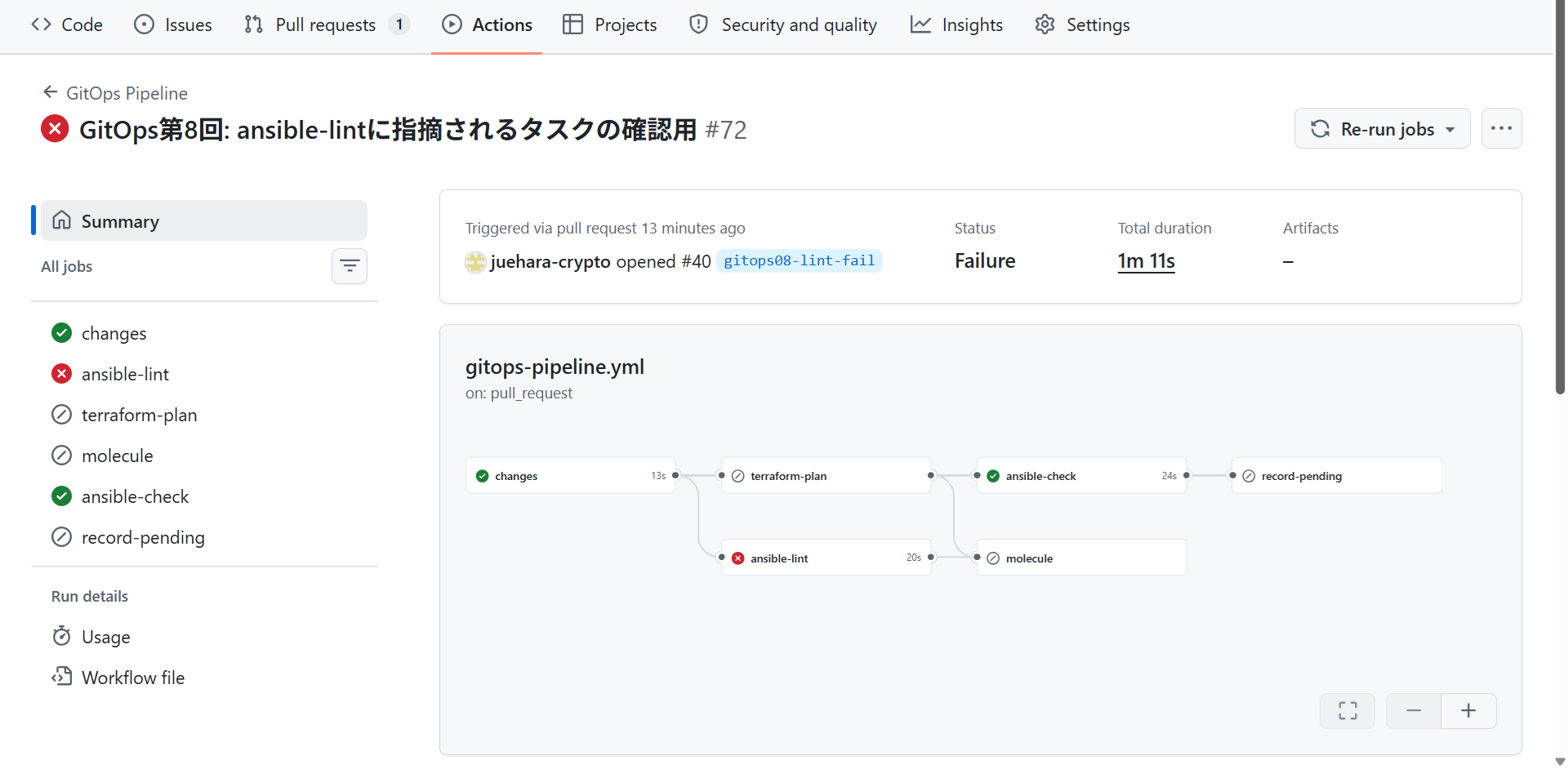Zoom out the workflow graph
Image resolution: width=1568 pixels, height=769 pixels.
click(1414, 711)
